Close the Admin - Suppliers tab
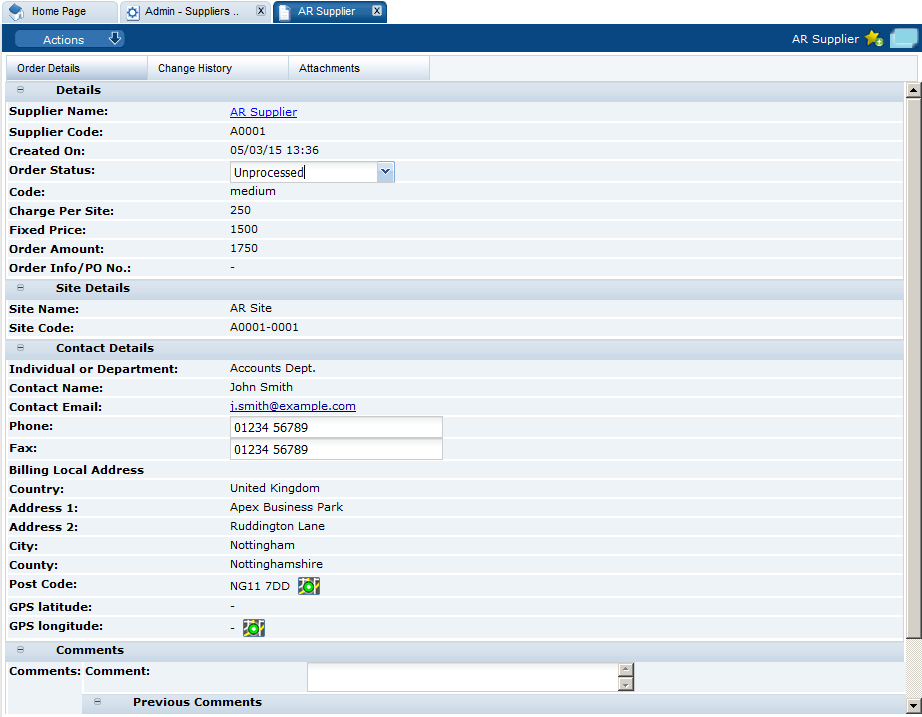 [259, 11]
